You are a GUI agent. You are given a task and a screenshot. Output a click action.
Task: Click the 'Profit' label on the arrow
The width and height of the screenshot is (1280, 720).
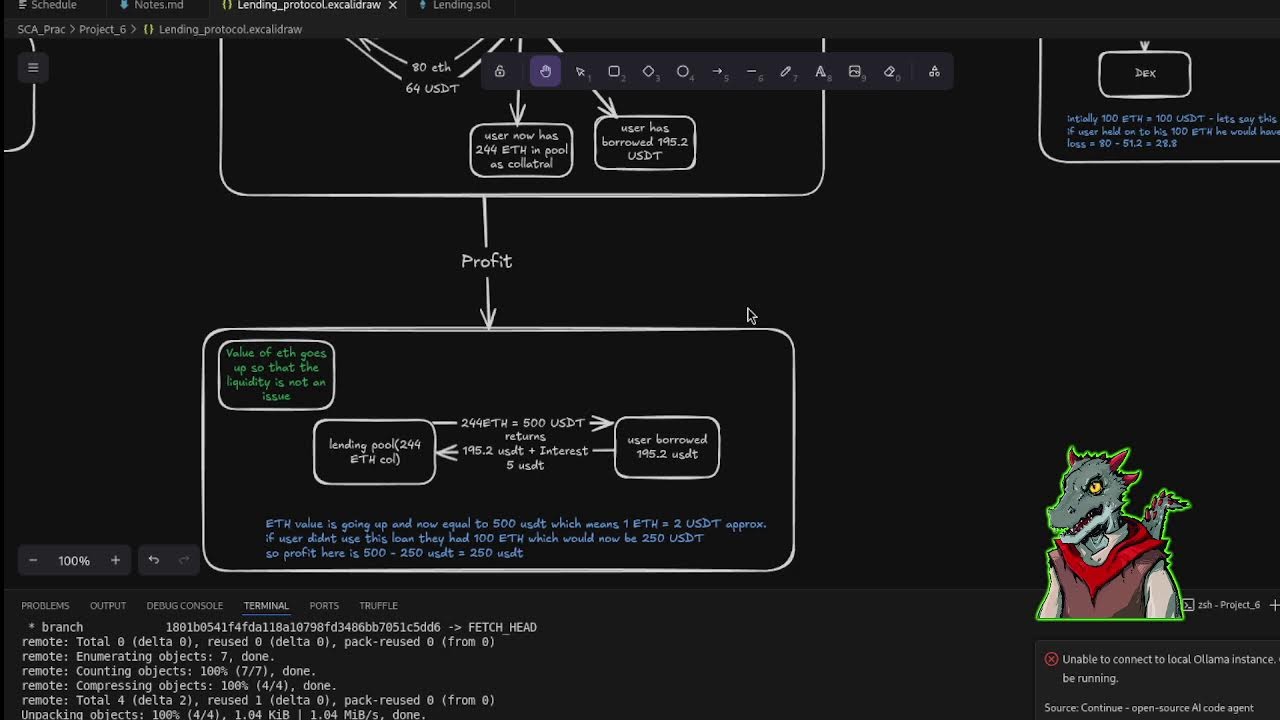pyautogui.click(x=487, y=261)
